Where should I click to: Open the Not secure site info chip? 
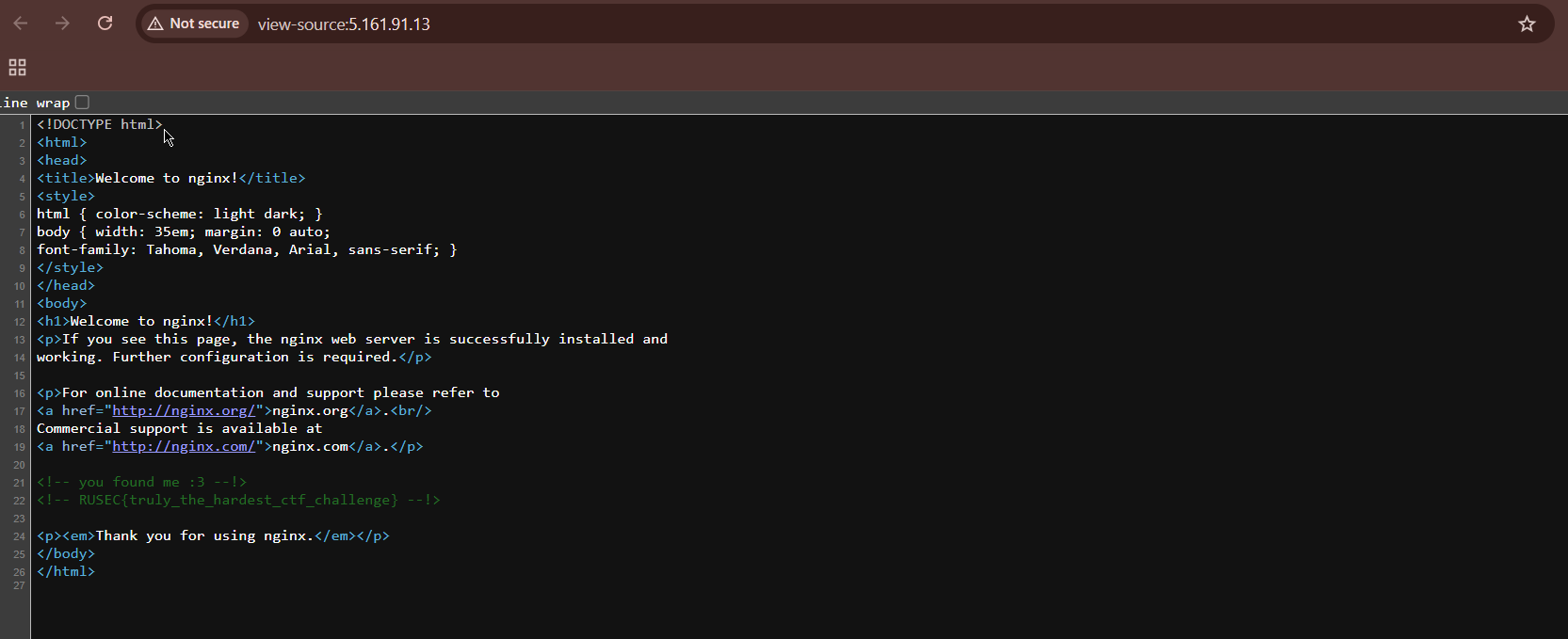(194, 24)
